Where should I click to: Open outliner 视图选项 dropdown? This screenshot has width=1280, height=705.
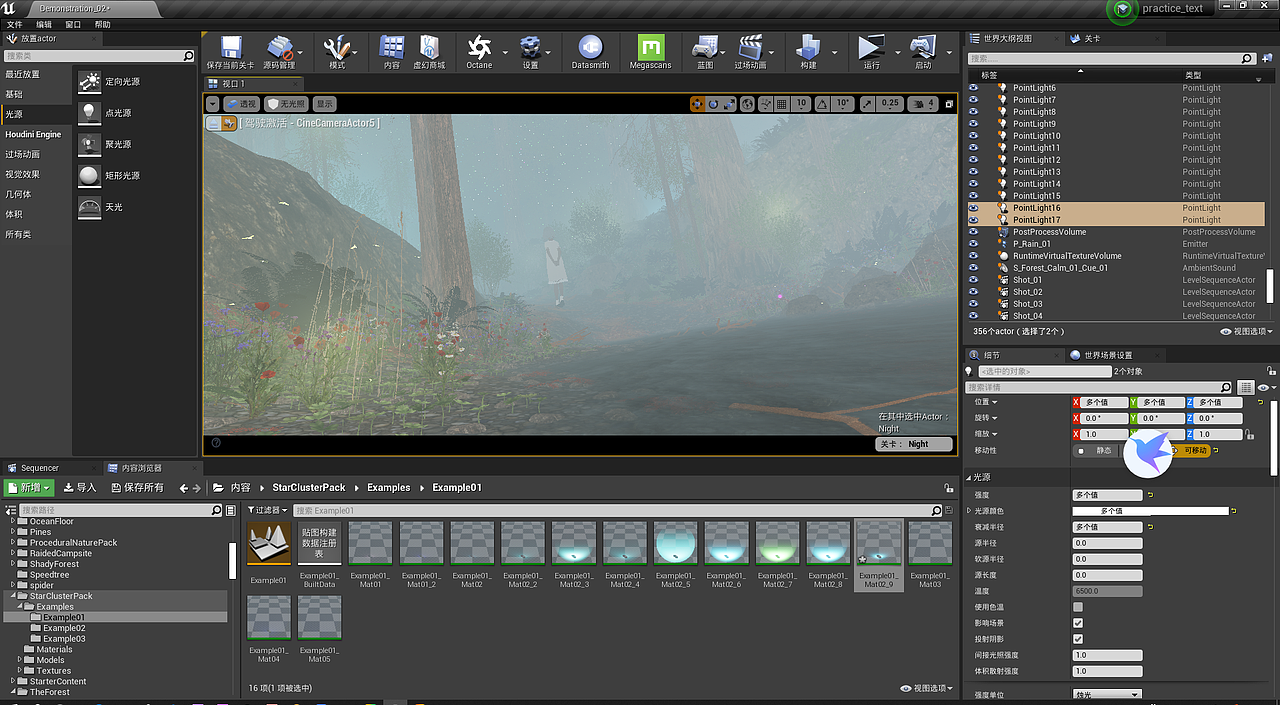coord(1247,331)
